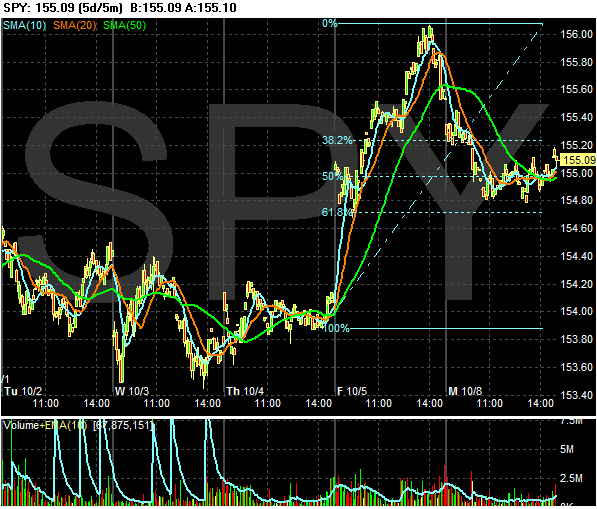Select the SMA(10) legend label
597x509 pixels.
coord(24,26)
